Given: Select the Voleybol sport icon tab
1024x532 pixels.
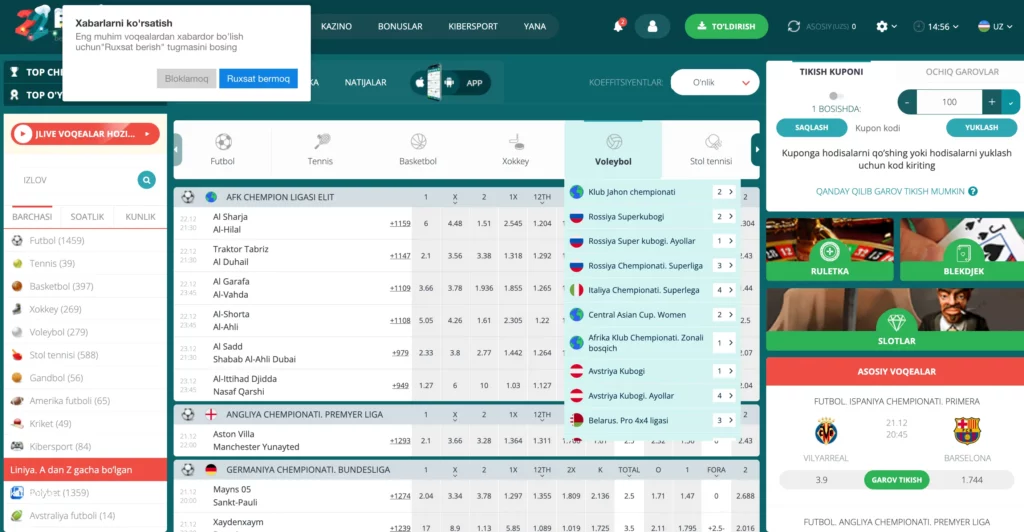Looking at the screenshot, I should pos(613,149).
